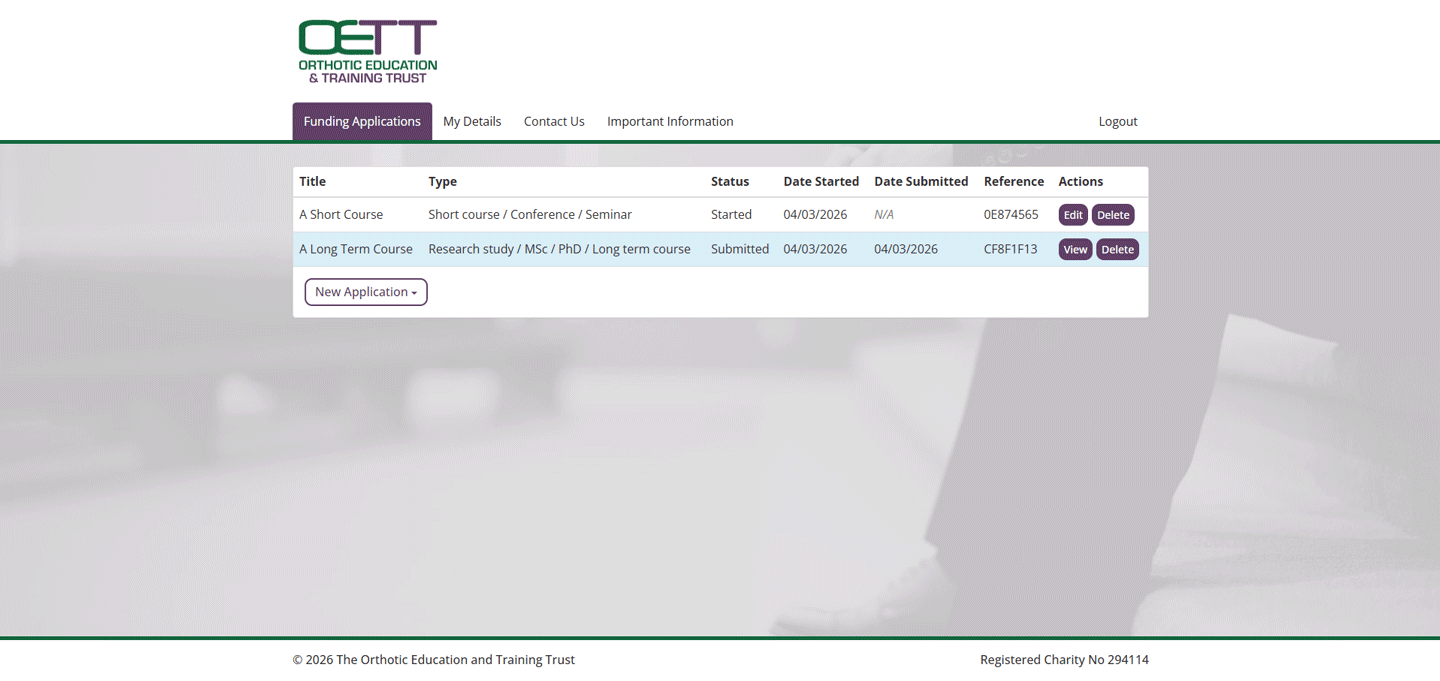
Task: Click the Status column header
Action: (x=729, y=181)
